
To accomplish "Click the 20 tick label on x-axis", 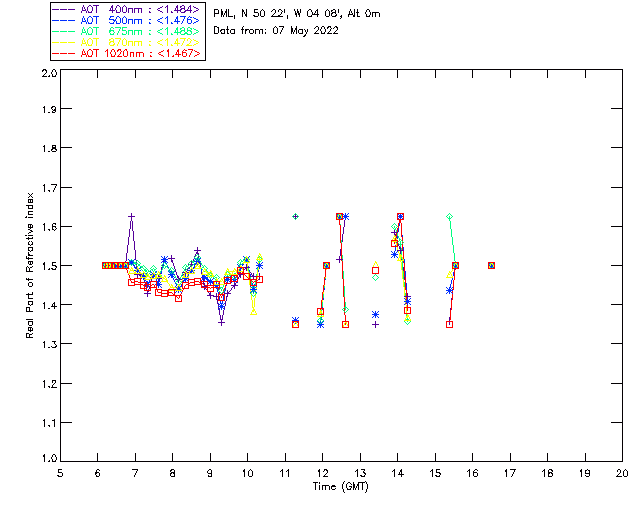I will (622, 472).
